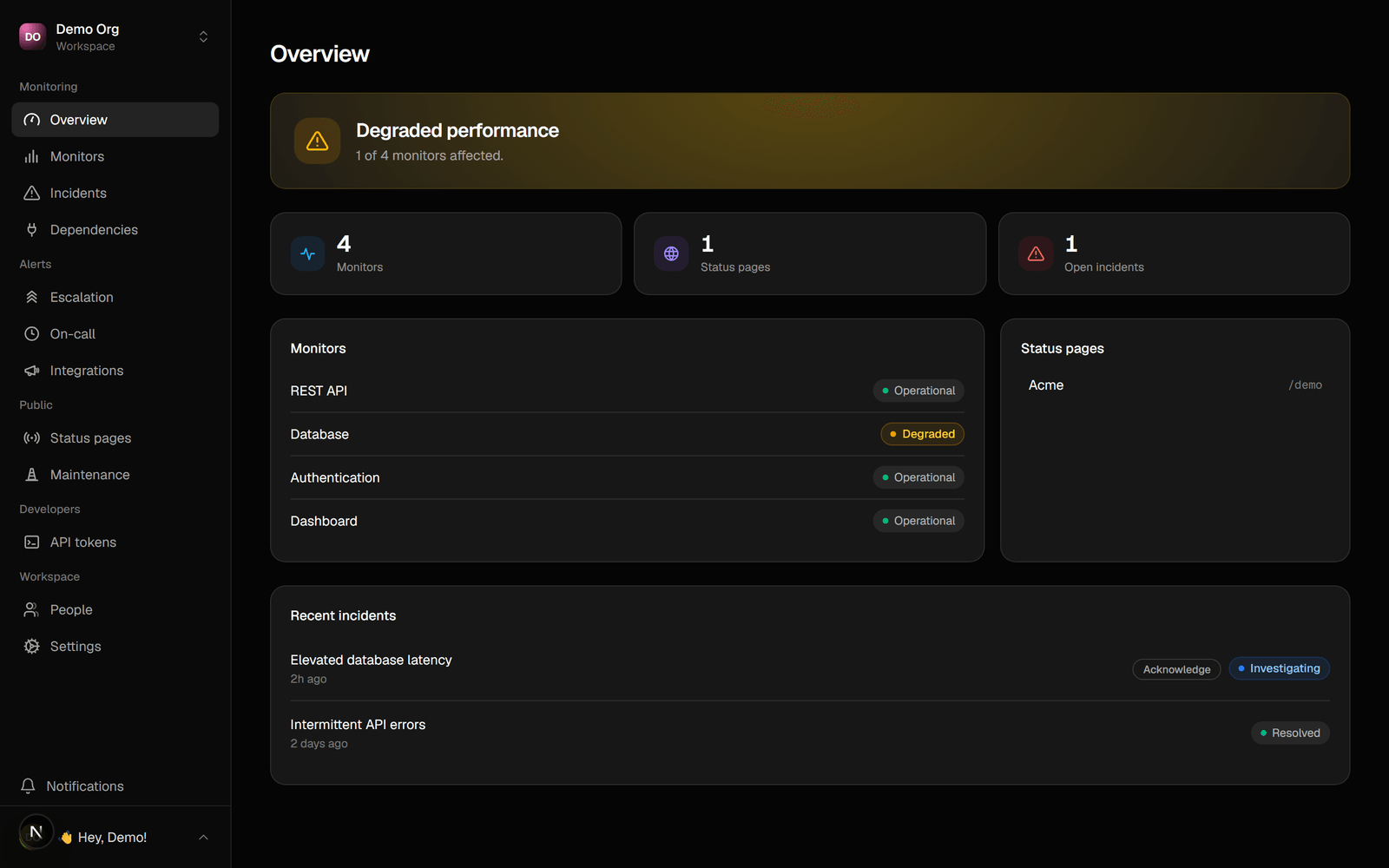
Task: Open Maintenance in Public section
Action: click(x=115, y=475)
